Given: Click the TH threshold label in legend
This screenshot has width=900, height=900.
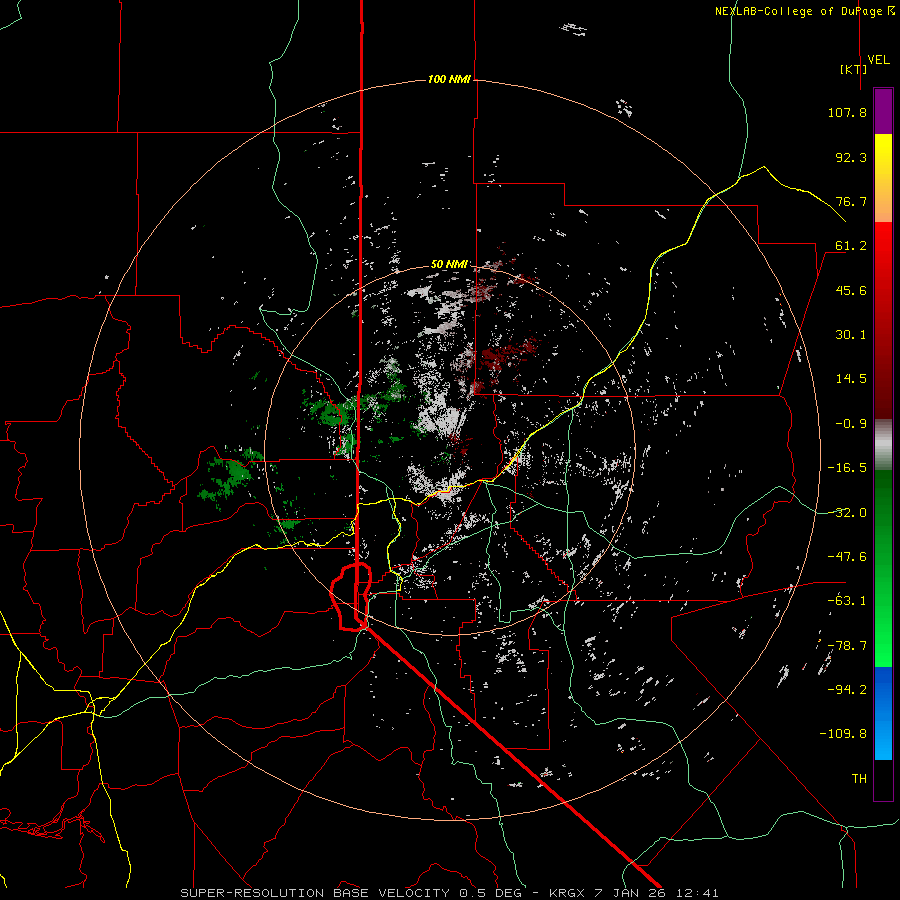Looking at the screenshot, I should tap(859, 779).
